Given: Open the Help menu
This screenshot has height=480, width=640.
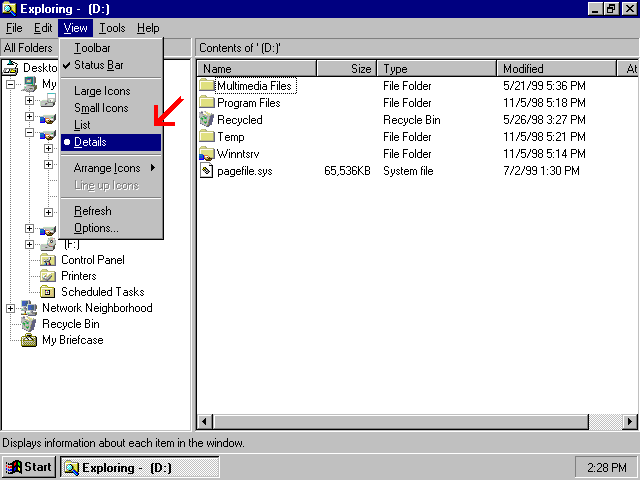Looking at the screenshot, I should pos(148,28).
